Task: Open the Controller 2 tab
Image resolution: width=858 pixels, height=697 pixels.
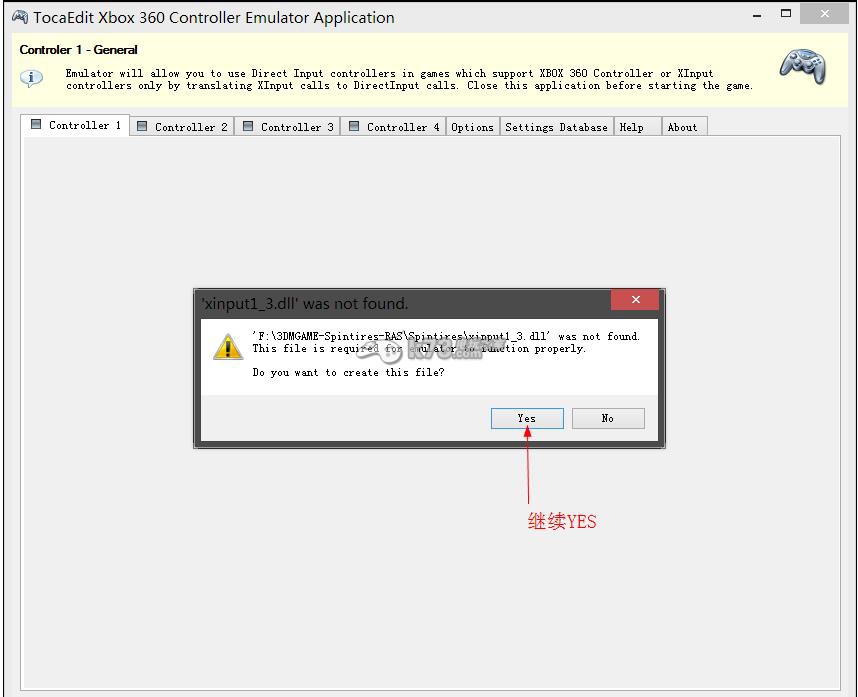Action: [182, 127]
